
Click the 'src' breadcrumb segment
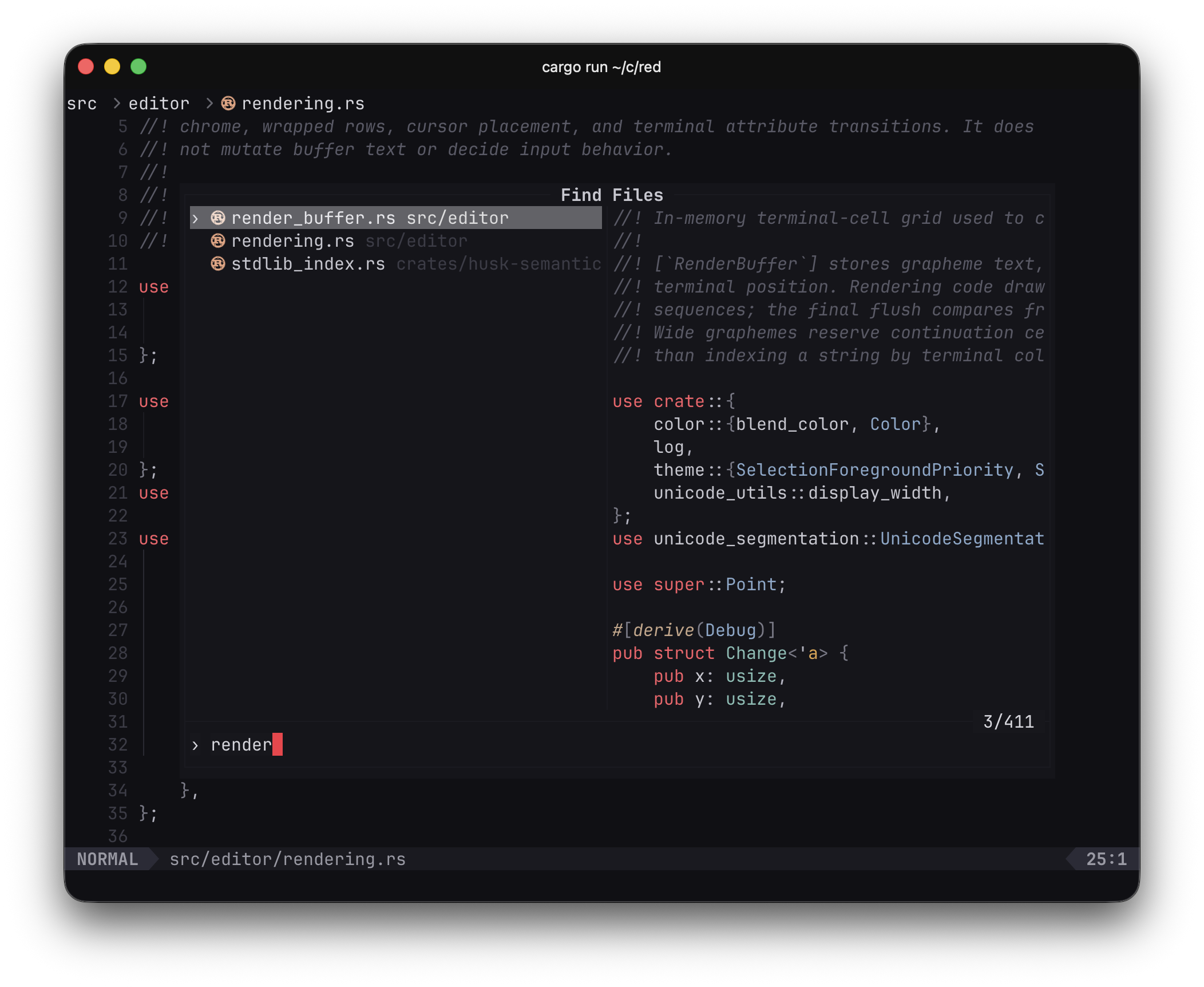(82, 104)
